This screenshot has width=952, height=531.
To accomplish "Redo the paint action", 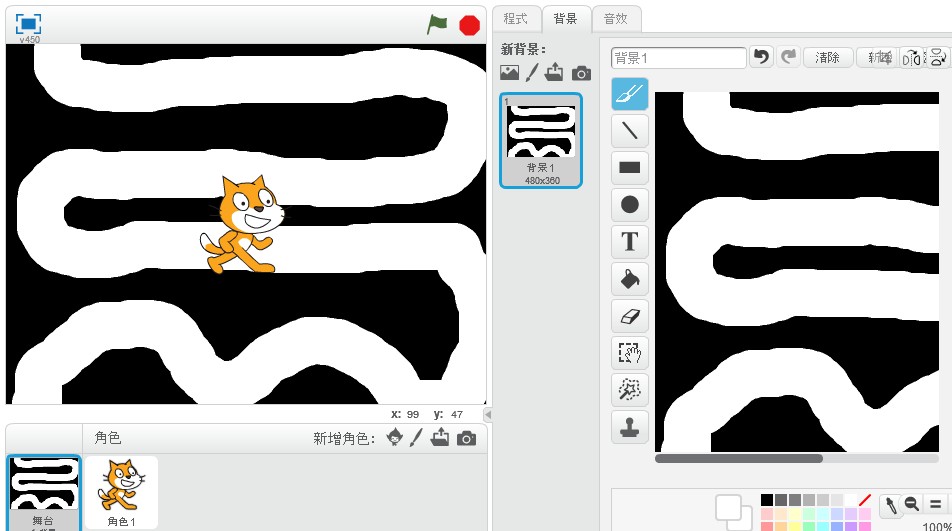I will (x=788, y=57).
